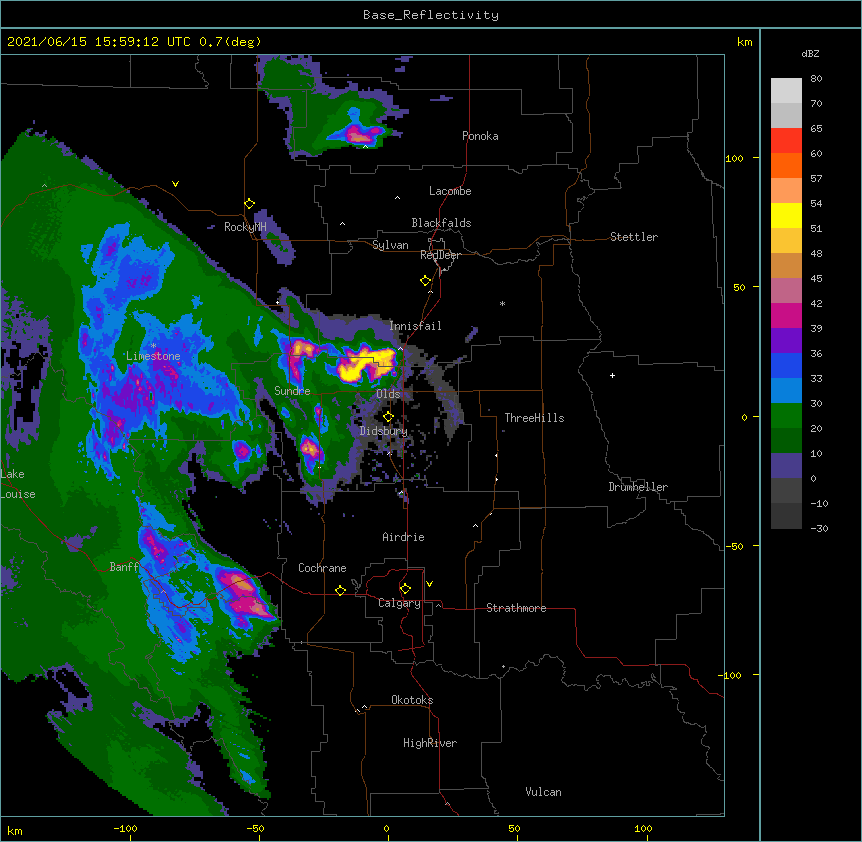
Task: Click the RockyMH city label
Action: coord(245,227)
